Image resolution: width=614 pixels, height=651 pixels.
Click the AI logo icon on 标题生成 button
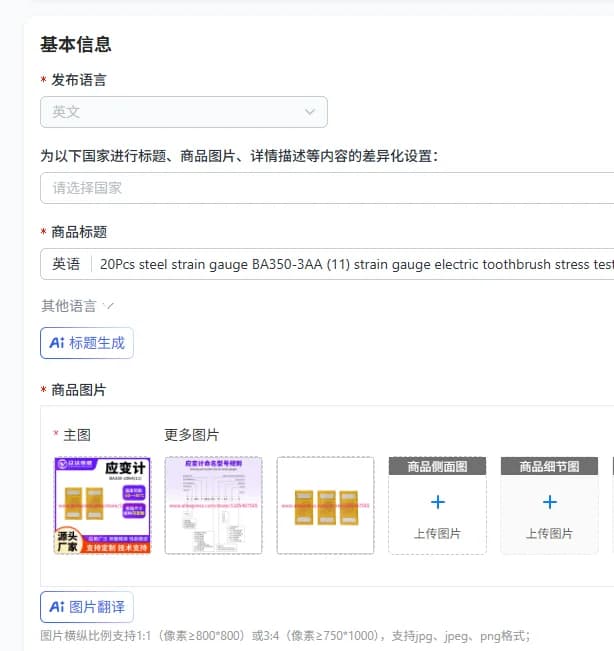[x=57, y=343]
